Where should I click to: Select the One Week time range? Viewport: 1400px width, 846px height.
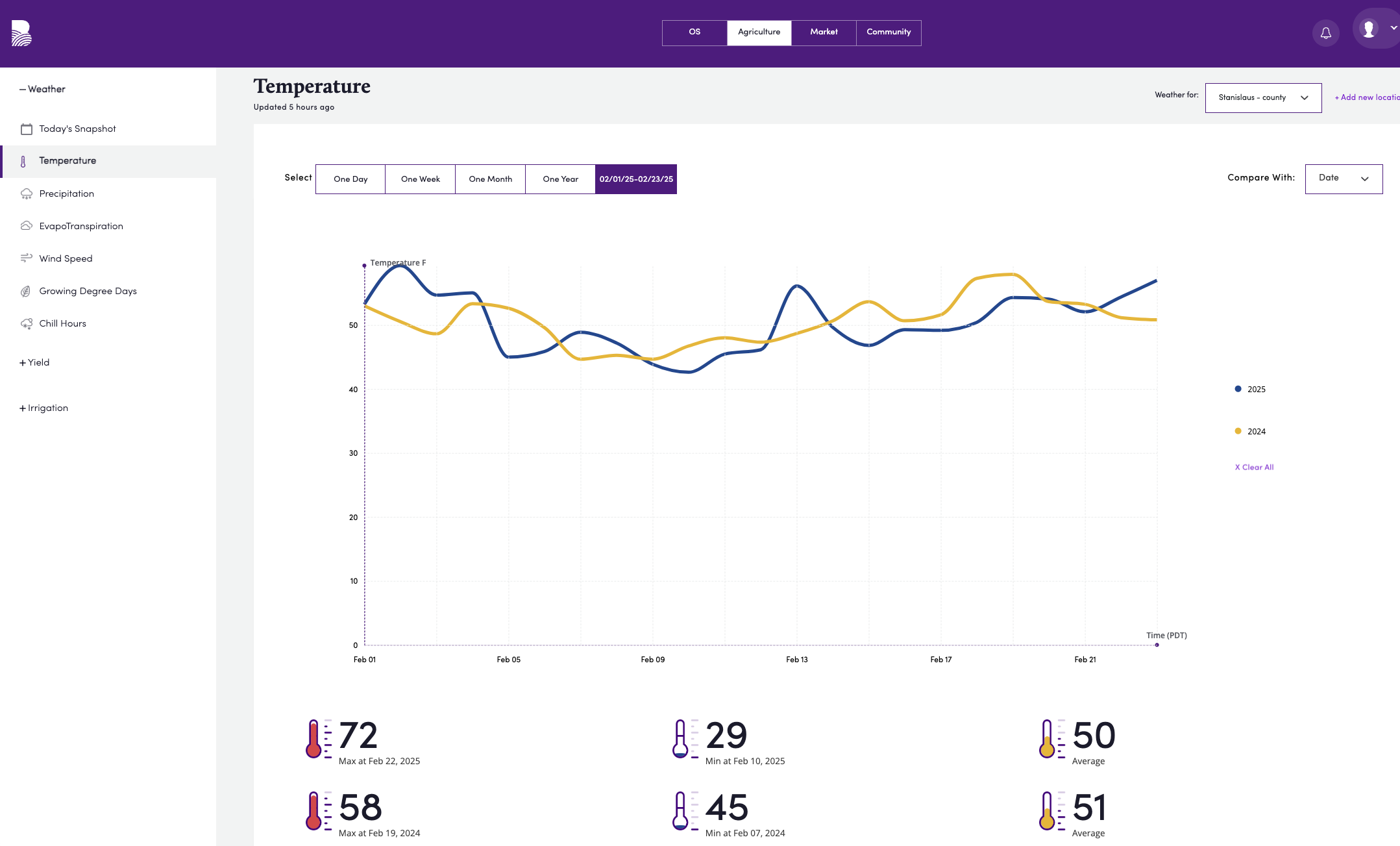[x=420, y=179]
